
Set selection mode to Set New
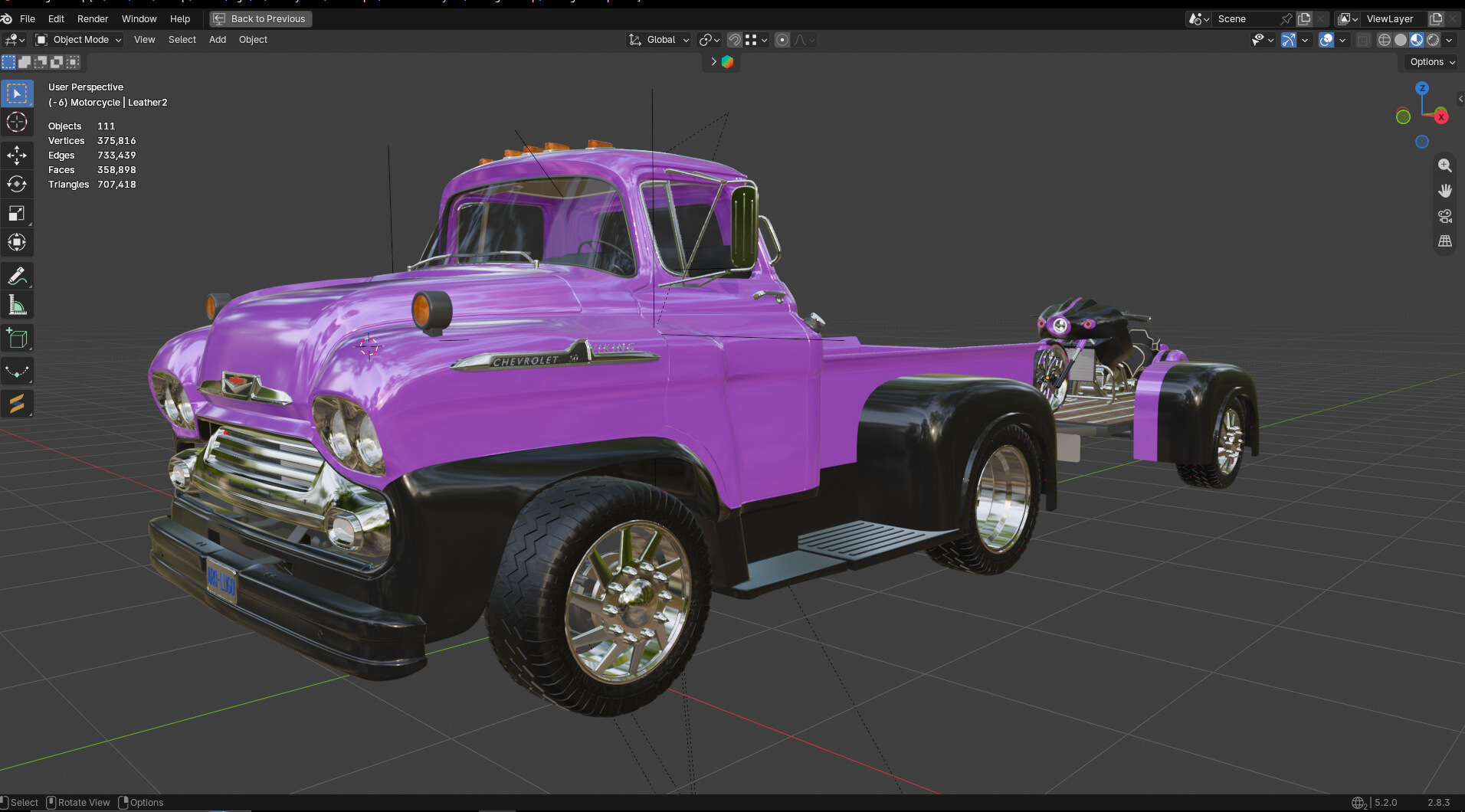8,62
